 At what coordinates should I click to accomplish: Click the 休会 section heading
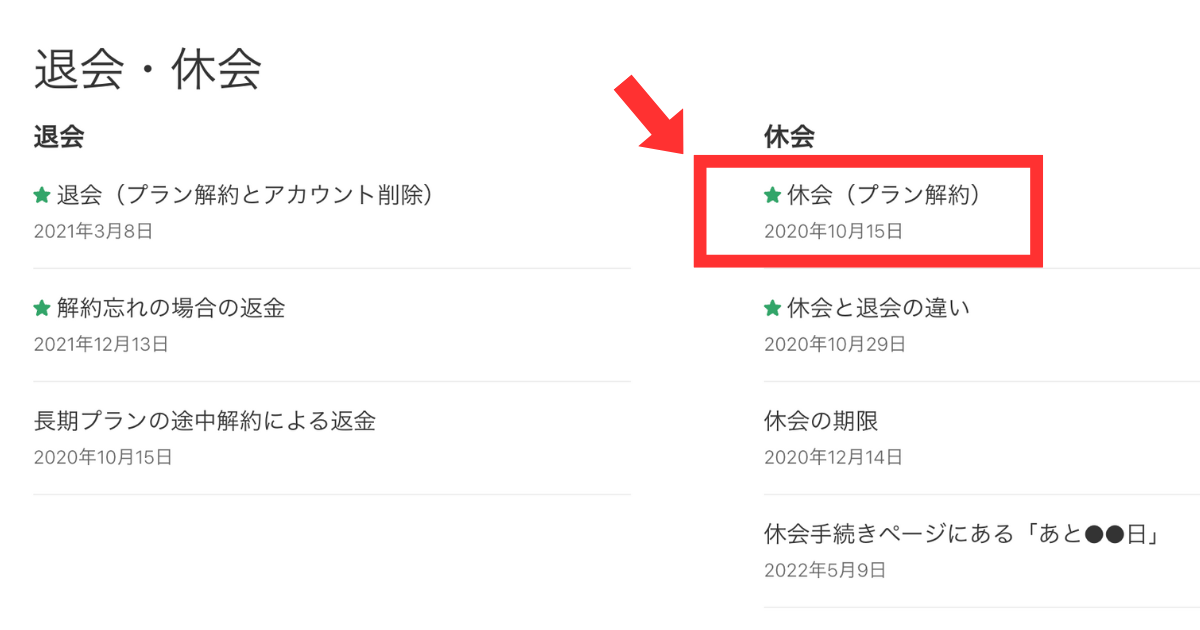click(x=789, y=137)
